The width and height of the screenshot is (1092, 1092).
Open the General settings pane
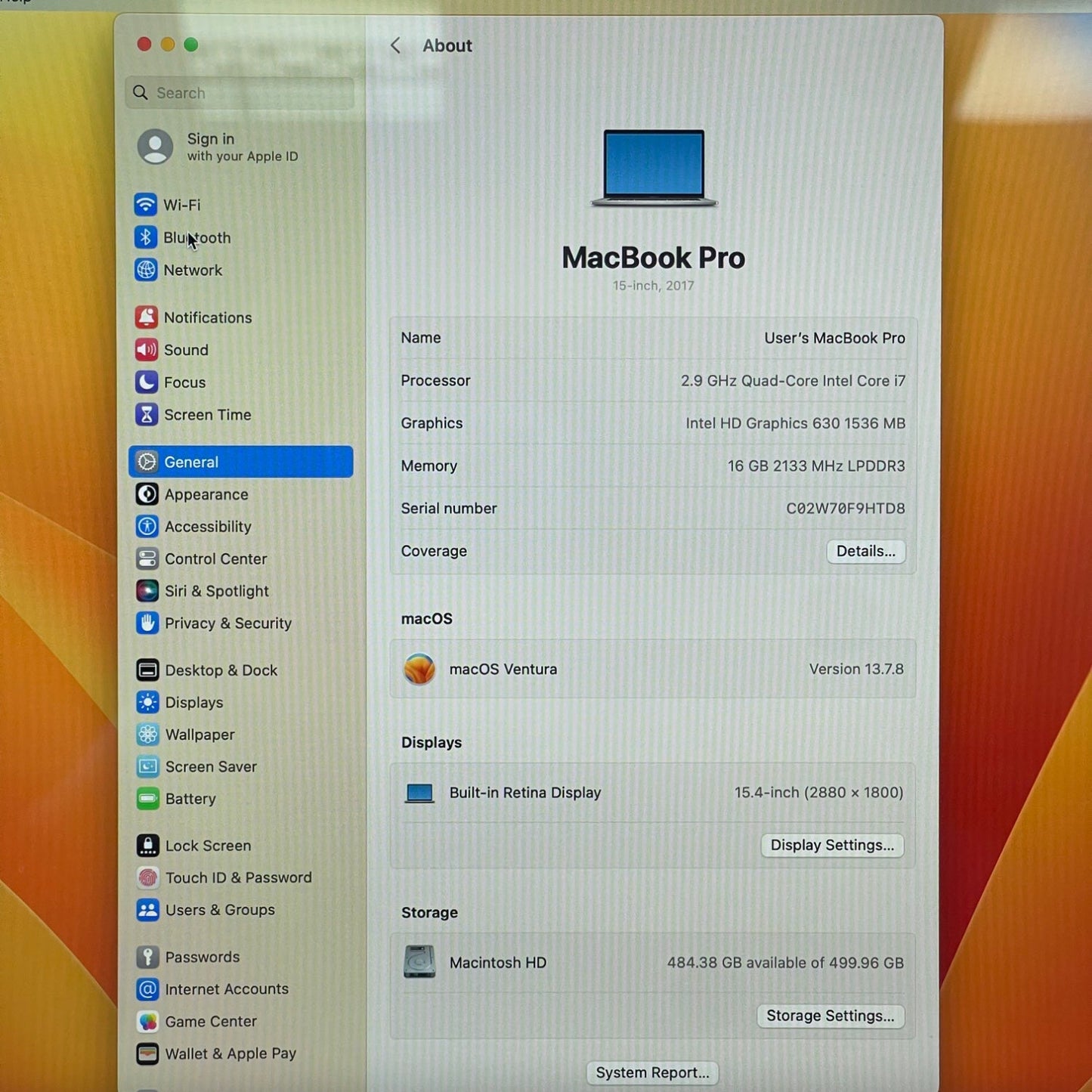pos(241,462)
